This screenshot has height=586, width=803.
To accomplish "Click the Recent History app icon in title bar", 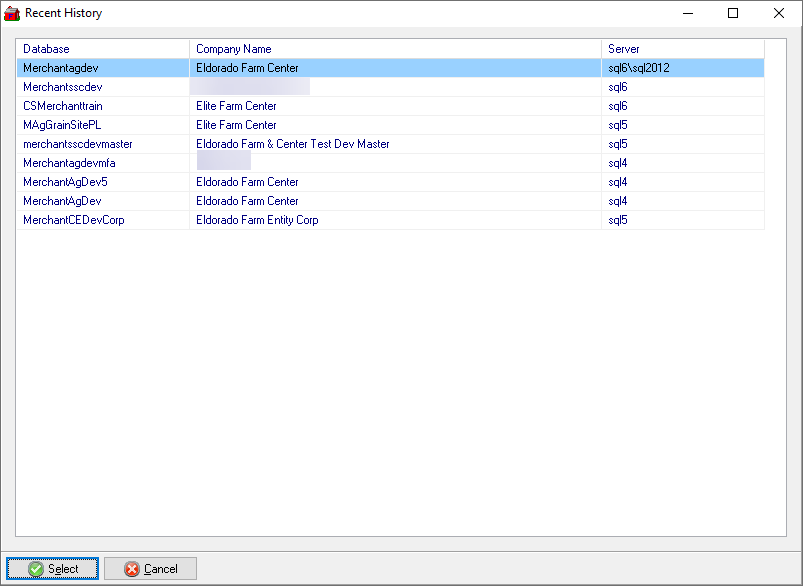I will pyautogui.click(x=12, y=14).
